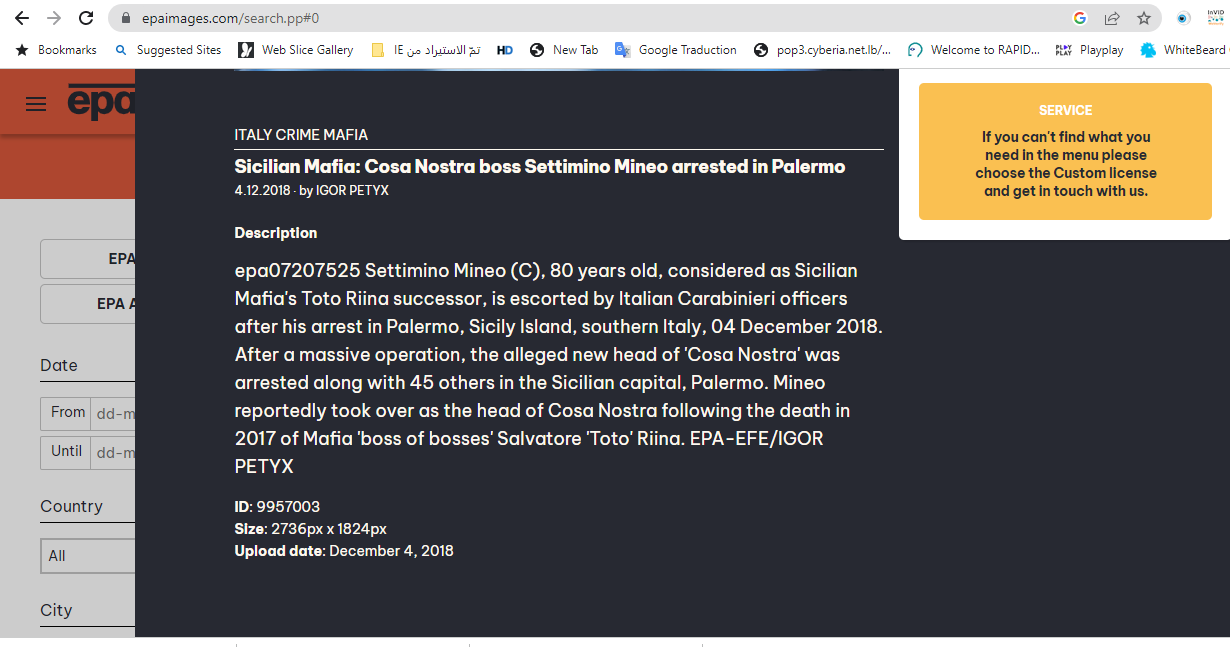This screenshot has width=1230, height=647.
Task: Click the yellow SERVICE box
Action: coord(1065,151)
